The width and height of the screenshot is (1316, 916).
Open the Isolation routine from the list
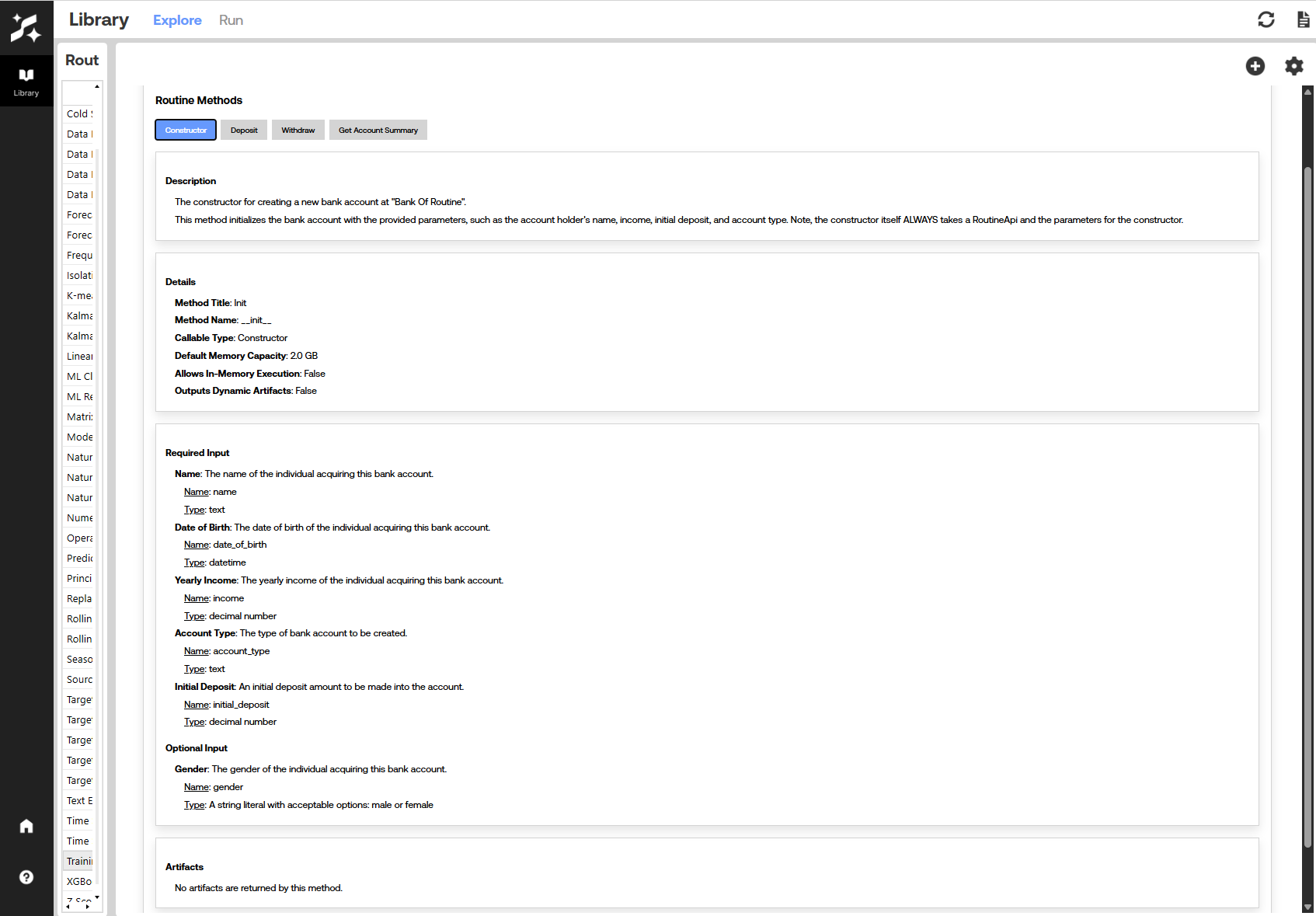(x=78, y=275)
